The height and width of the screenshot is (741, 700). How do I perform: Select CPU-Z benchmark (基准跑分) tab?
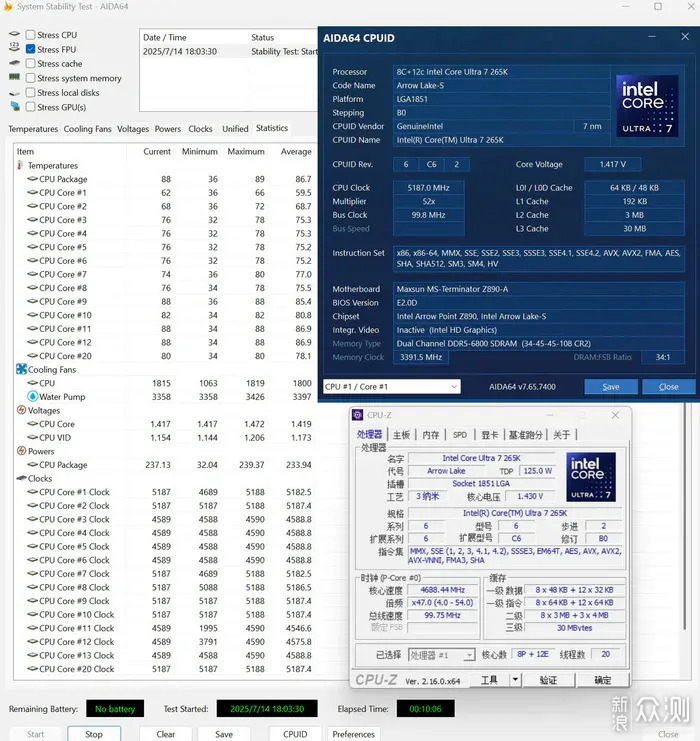(525, 434)
